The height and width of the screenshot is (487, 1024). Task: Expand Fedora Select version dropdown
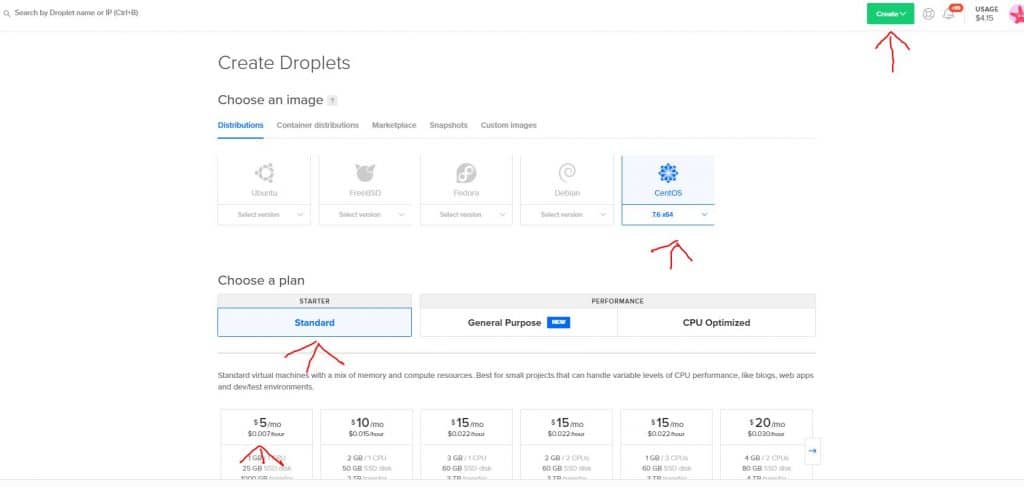pos(466,215)
